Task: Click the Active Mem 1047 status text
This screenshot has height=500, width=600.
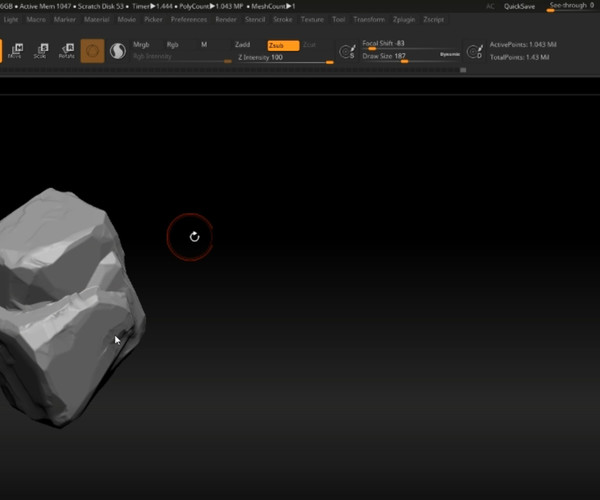Action: [x=45, y=6]
